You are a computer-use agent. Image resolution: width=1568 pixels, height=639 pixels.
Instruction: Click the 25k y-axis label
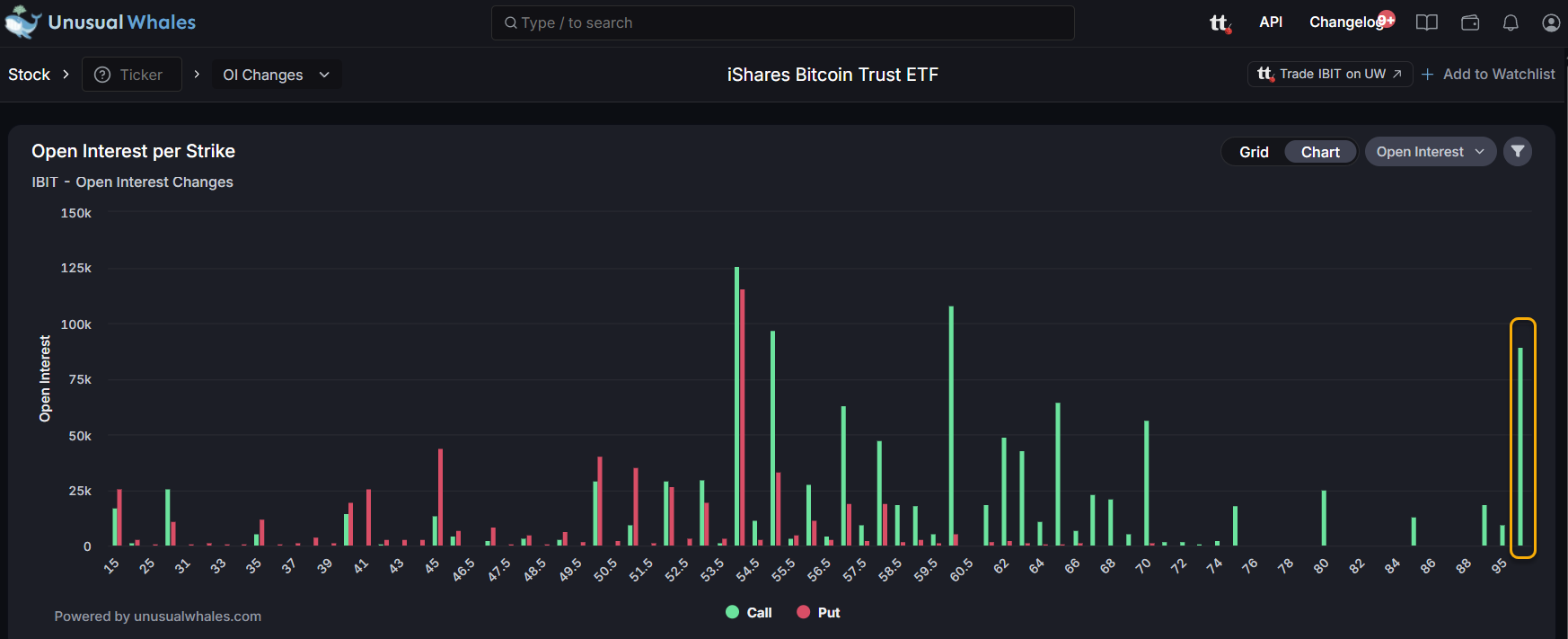(80, 491)
